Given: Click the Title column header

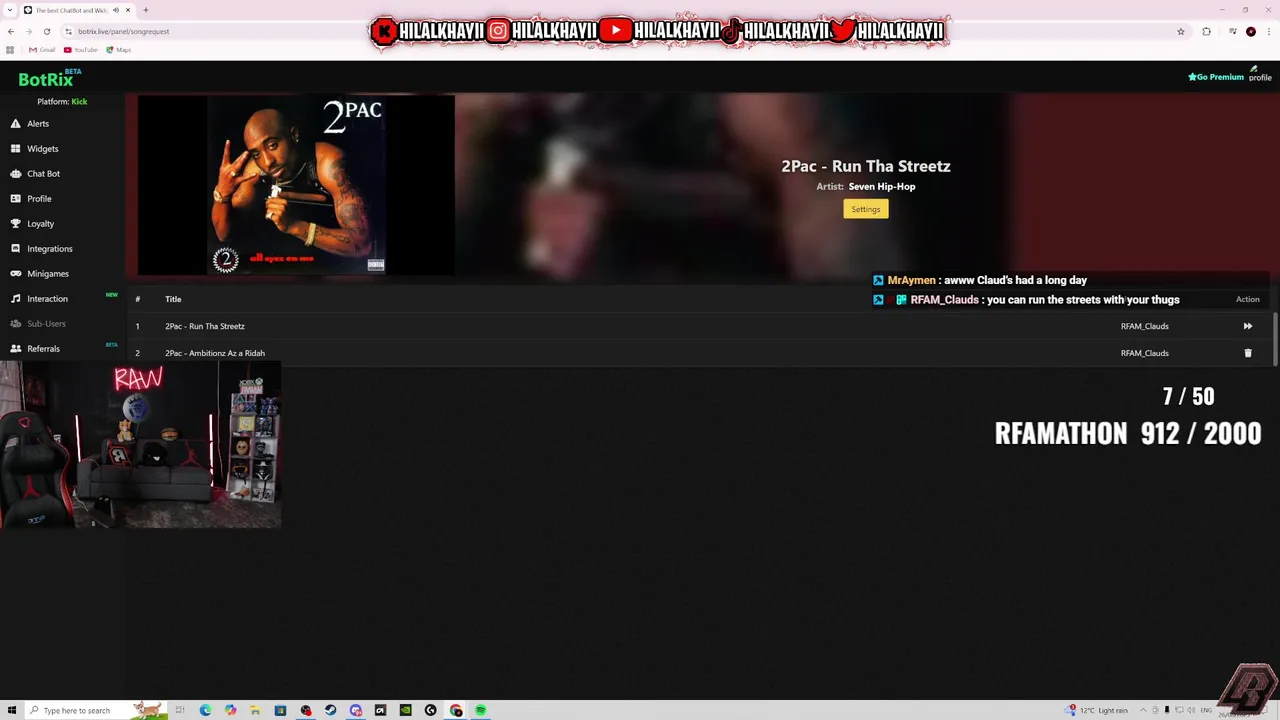Looking at the screenshot, I should [x=173, y=299].
